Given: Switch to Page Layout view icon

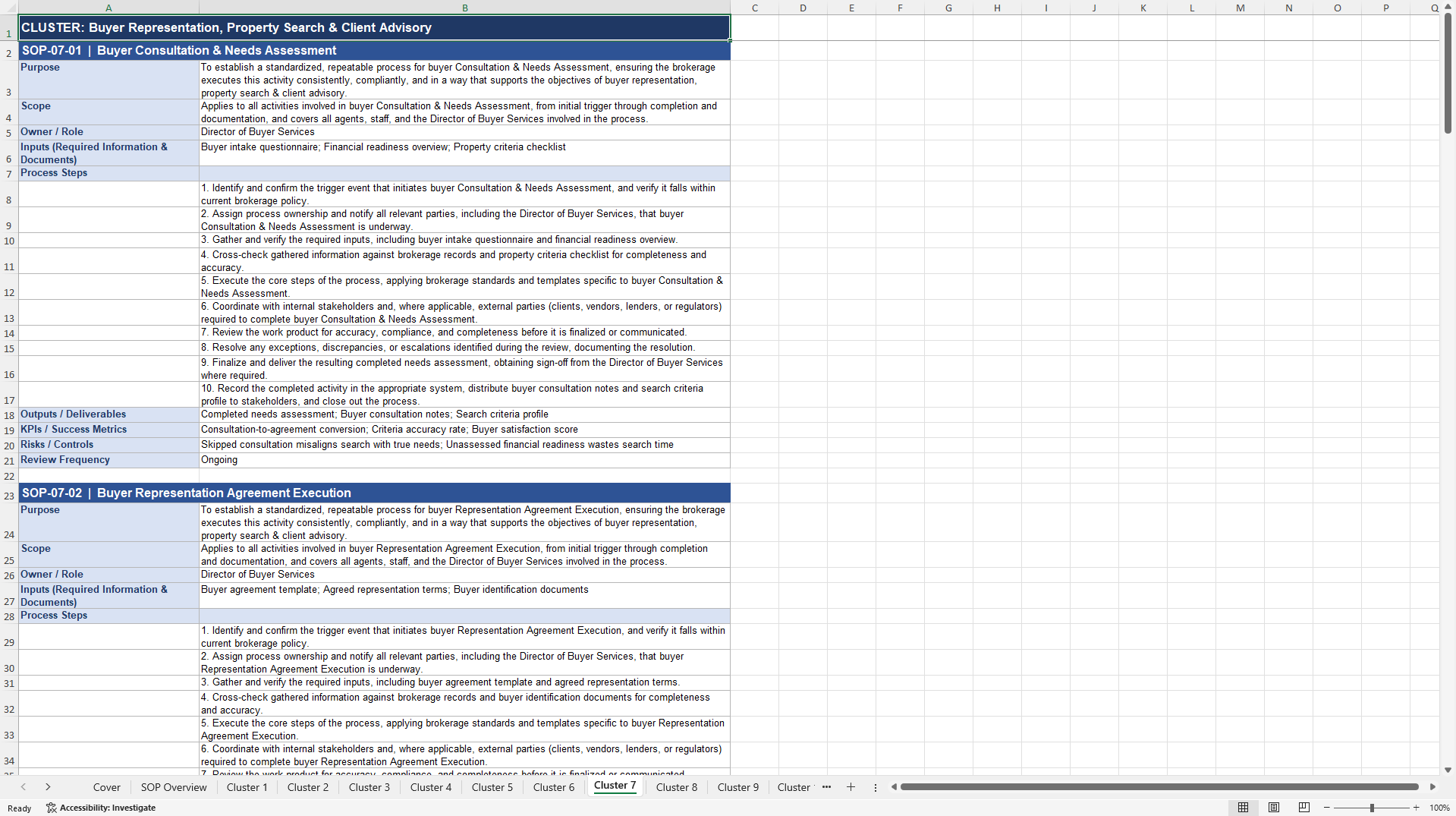Looking at the screenshot, I should pos(1274,808).
